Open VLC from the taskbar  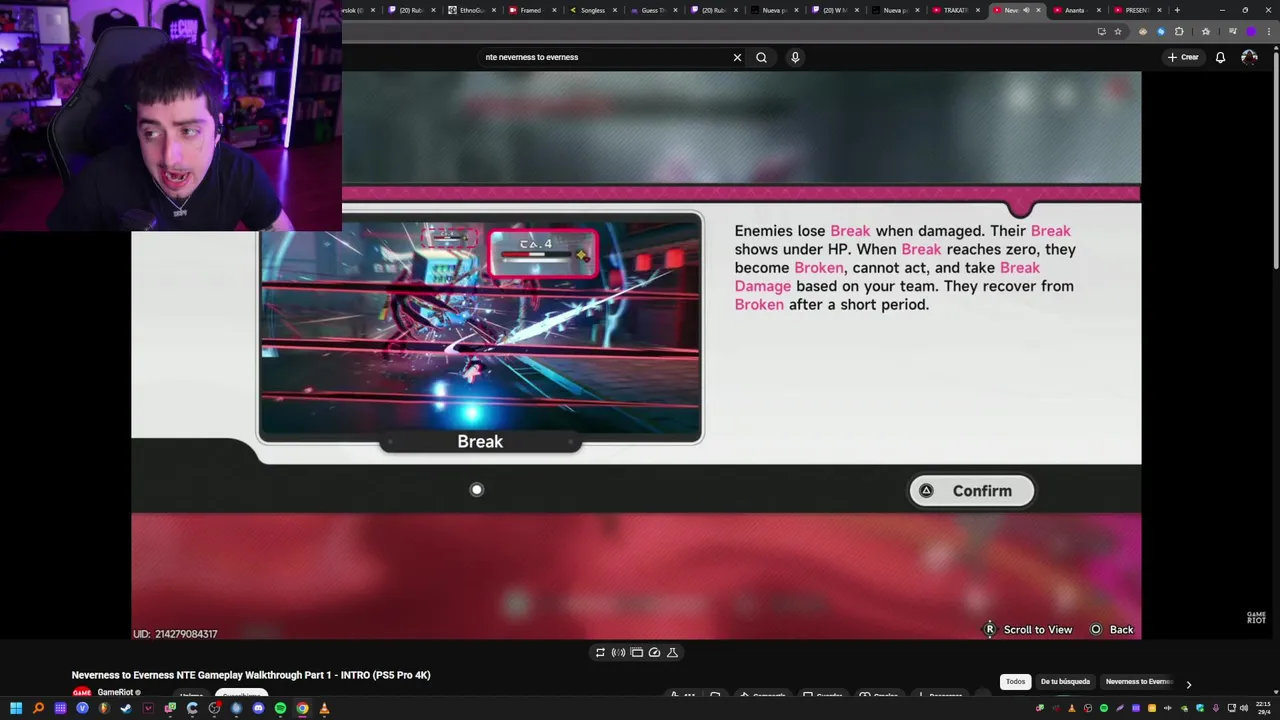324,708
